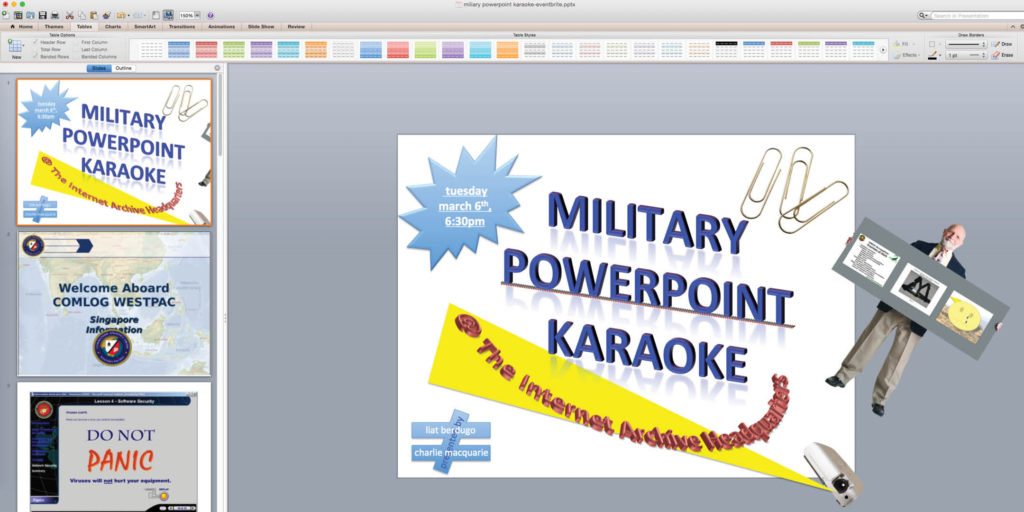Viewport: 1024px width, 512px height.
Task: Pick the black table style swatch
Action: click(x=726, y=44)
